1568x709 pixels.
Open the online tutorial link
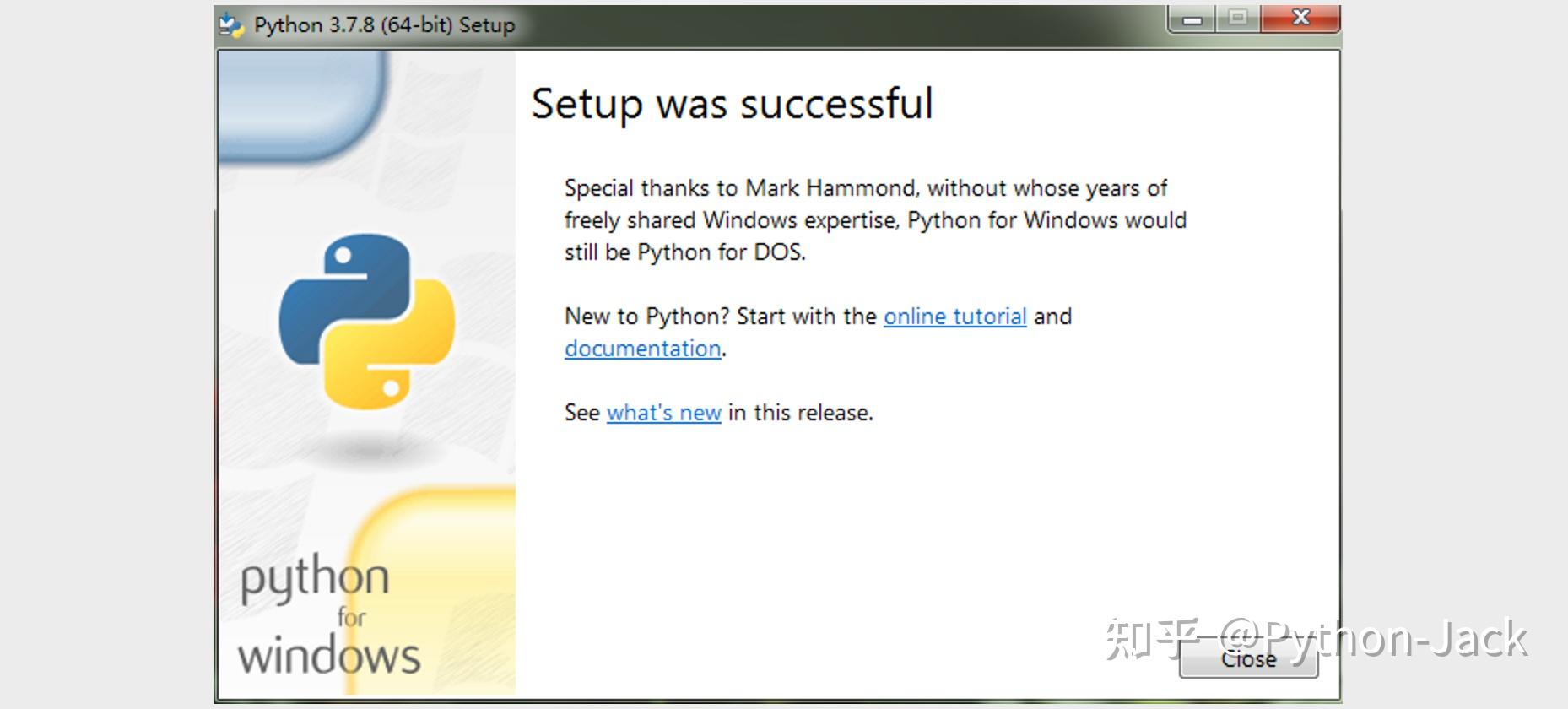point(955,317)
